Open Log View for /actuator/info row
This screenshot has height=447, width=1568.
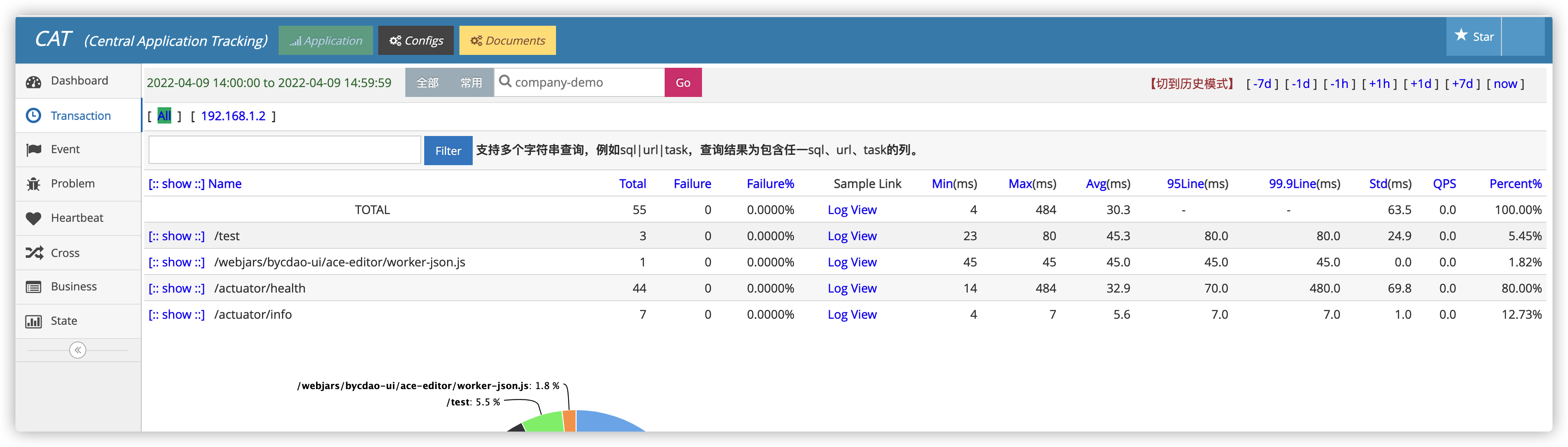click(x=852, y=314)
